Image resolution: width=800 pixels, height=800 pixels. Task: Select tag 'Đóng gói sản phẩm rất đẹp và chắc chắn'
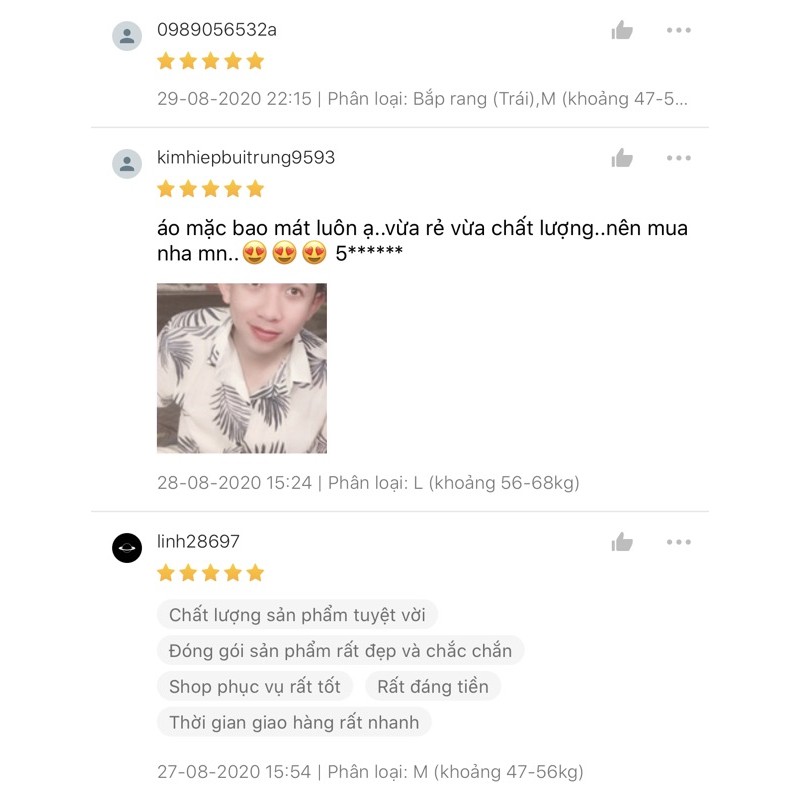point(340,651)
